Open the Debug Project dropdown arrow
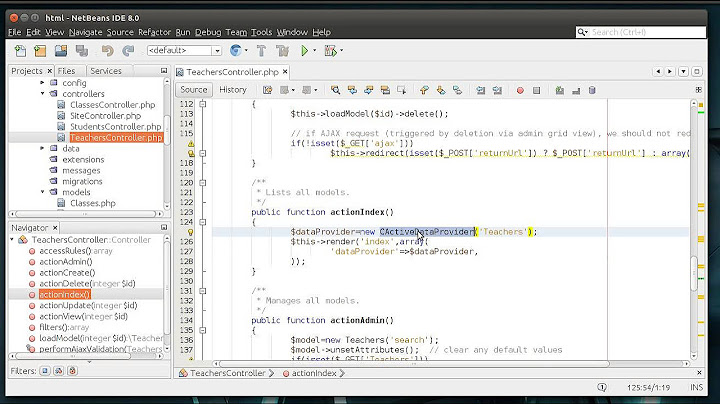720x404 pixels. click(x=341, y=50)
